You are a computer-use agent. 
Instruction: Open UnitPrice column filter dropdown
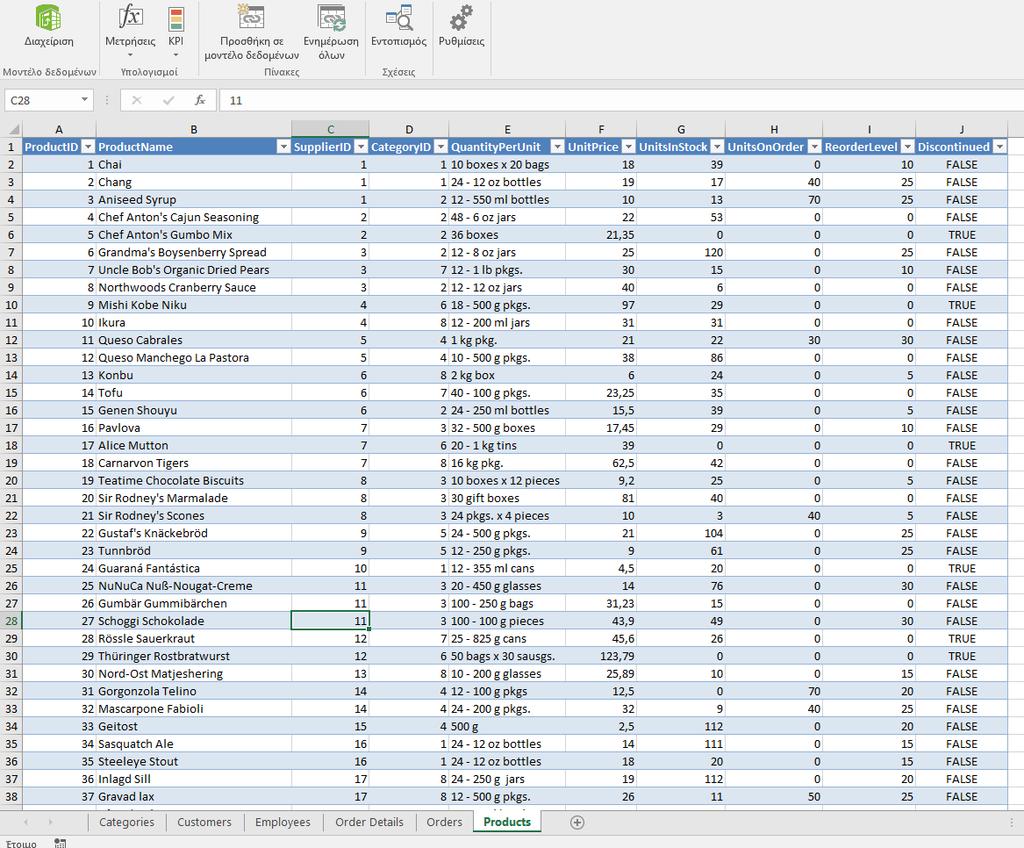pos(628,147)
